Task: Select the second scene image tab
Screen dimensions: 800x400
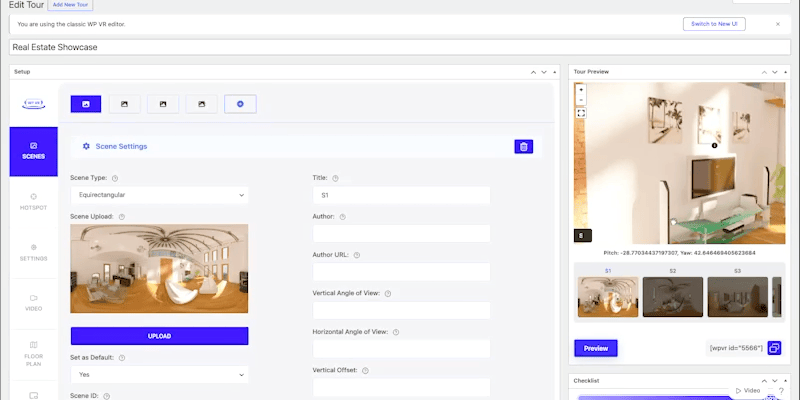Action: point(124,104)
